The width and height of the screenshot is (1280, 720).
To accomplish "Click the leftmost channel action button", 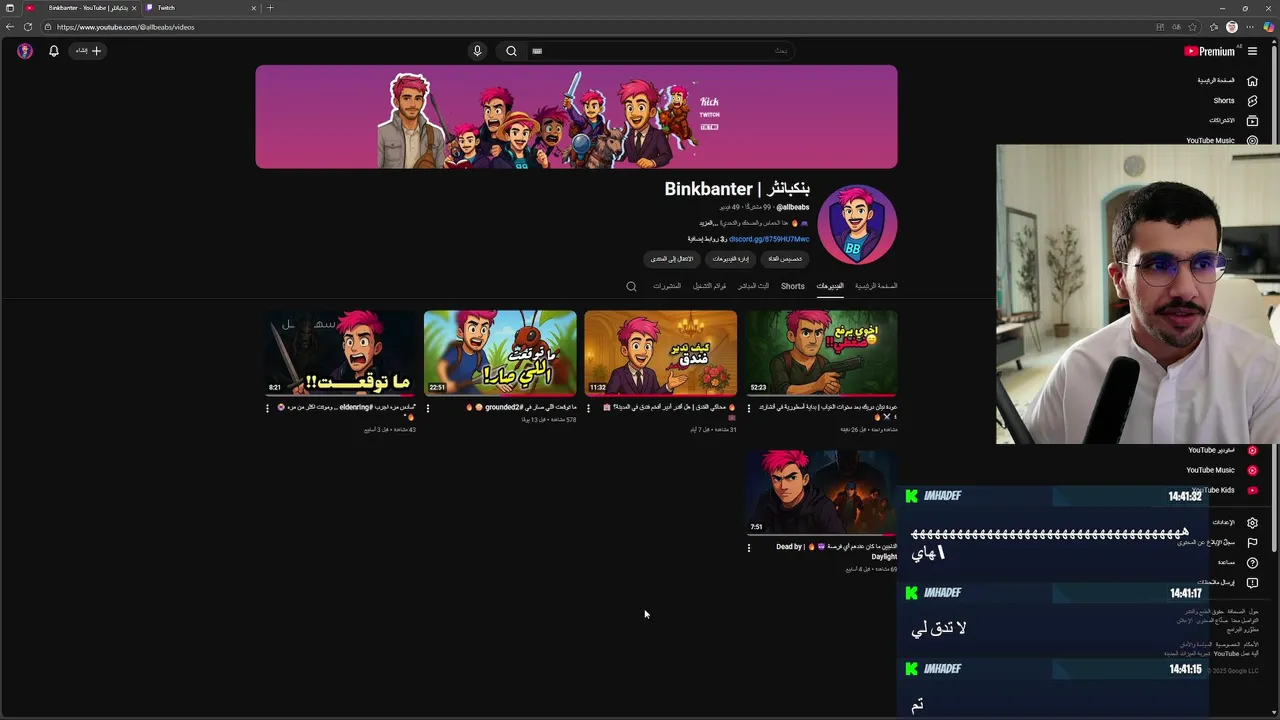I will tap(671, 259).
